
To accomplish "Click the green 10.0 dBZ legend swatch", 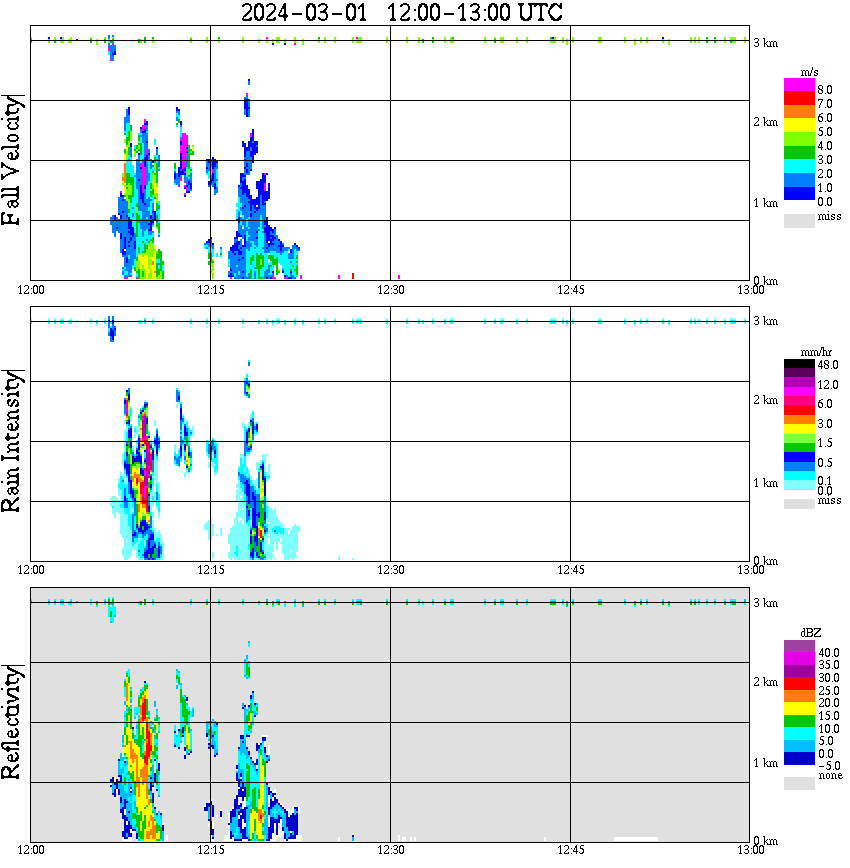I will pyautogui.click(x=799, y=721).
